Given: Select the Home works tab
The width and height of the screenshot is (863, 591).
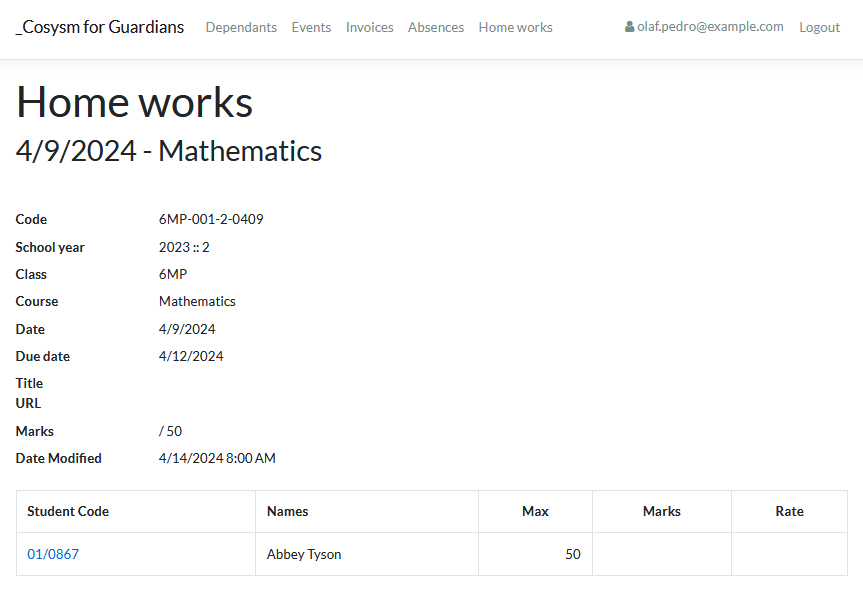Looking at the screenshot, I should 515,27.
